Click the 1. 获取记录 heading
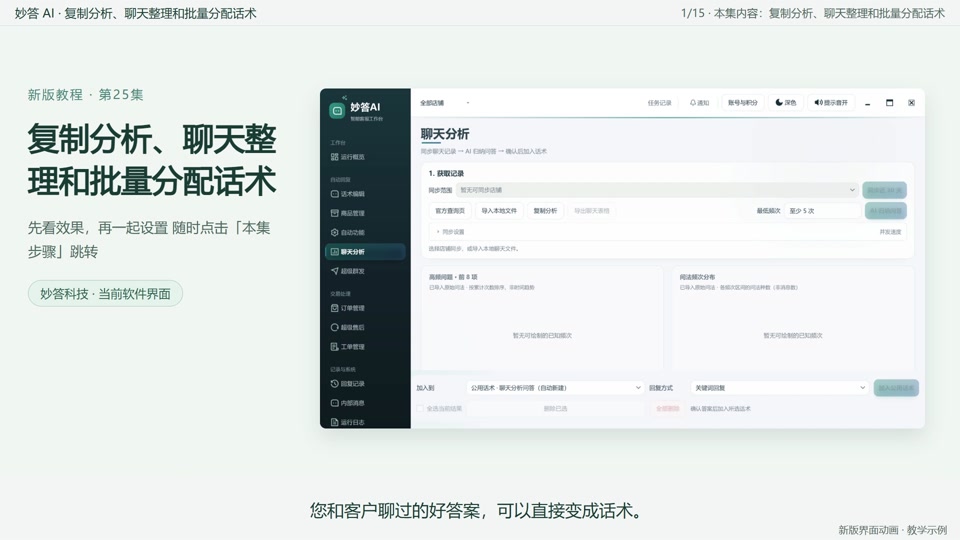Image resolution: width=960 pixels, height=540 pixels. point(446,173)
